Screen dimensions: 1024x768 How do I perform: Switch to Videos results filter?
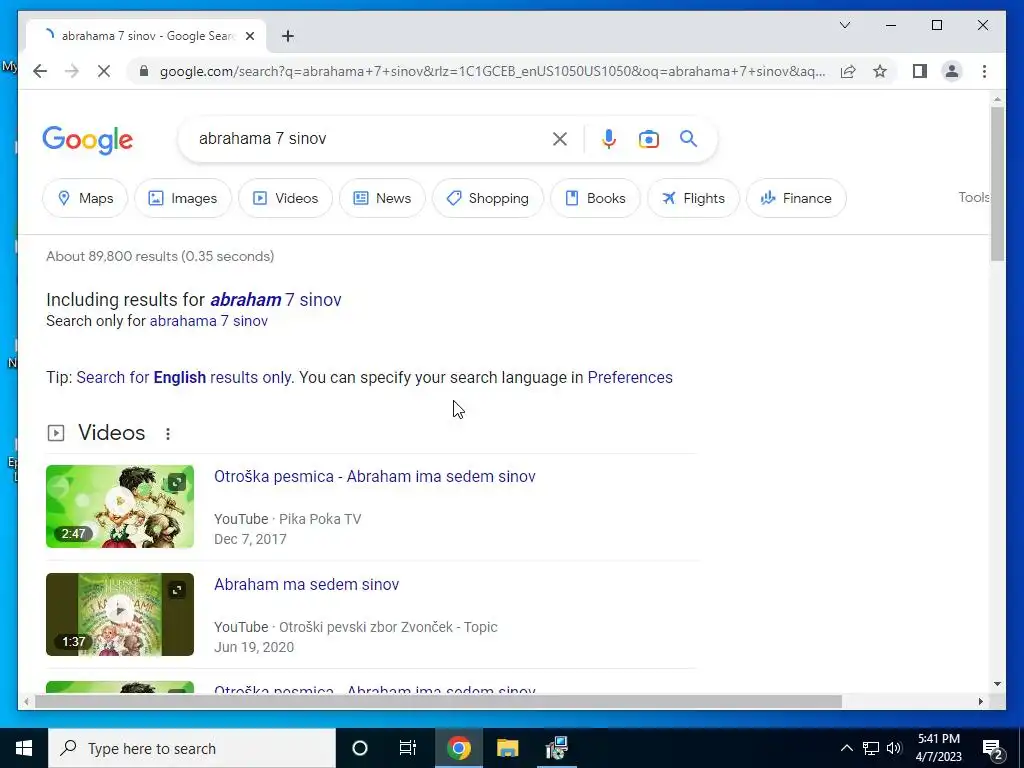pyautogui.click(x=285, y=198)
